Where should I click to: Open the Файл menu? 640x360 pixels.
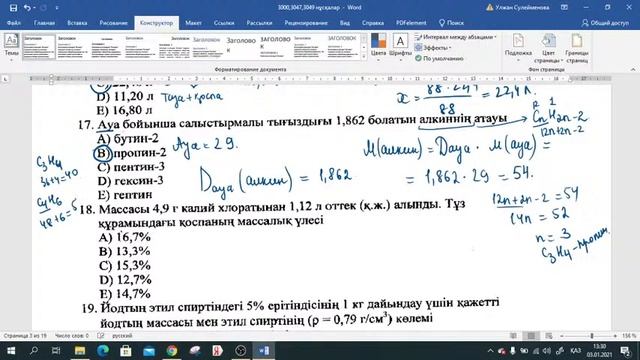click(13, 23)
